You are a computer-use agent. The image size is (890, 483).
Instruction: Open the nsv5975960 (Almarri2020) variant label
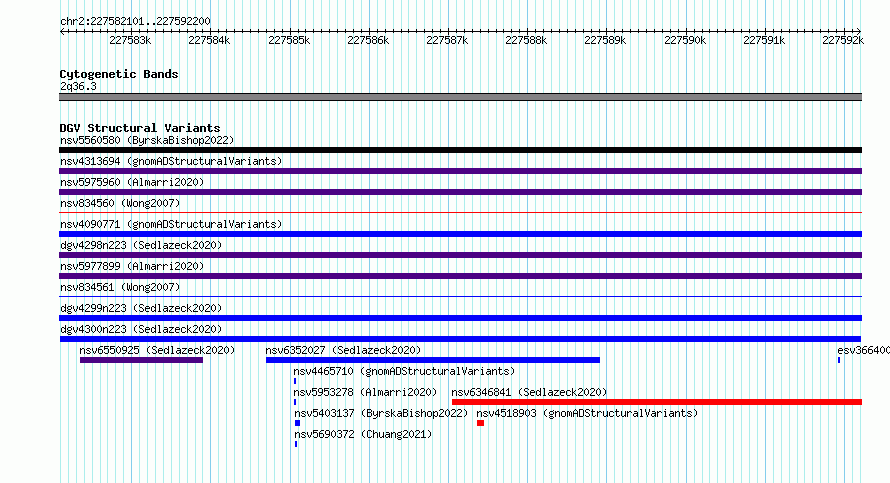click(x=132, y=182)
